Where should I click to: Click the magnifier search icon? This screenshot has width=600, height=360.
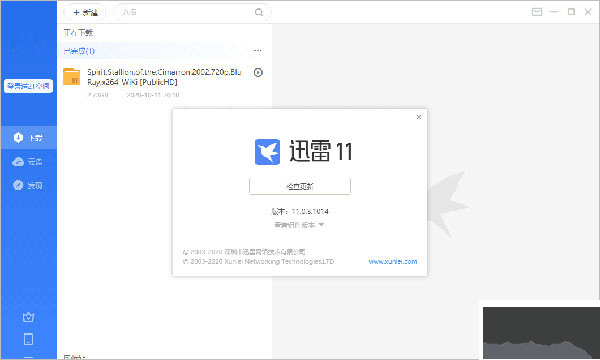click(259, 12)
